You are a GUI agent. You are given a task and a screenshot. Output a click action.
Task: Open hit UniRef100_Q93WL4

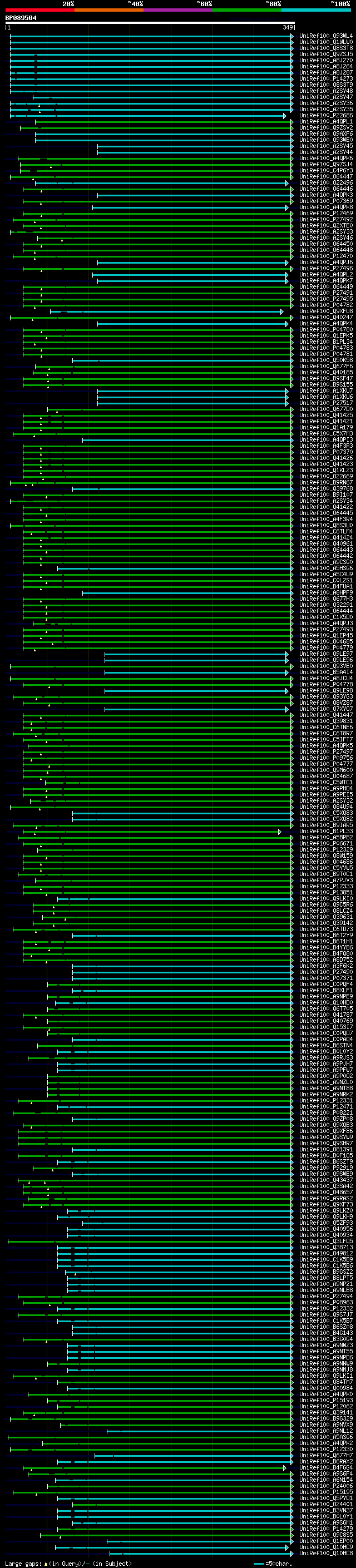325,36
